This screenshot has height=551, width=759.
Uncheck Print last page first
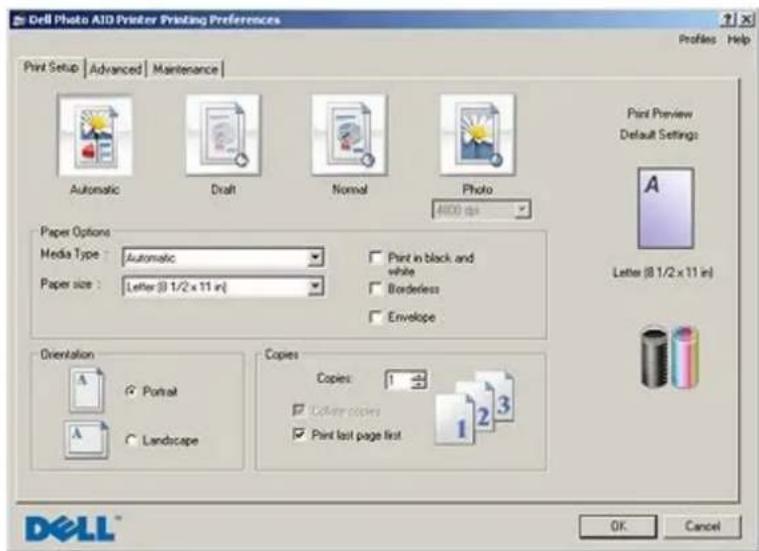point(299,434)
